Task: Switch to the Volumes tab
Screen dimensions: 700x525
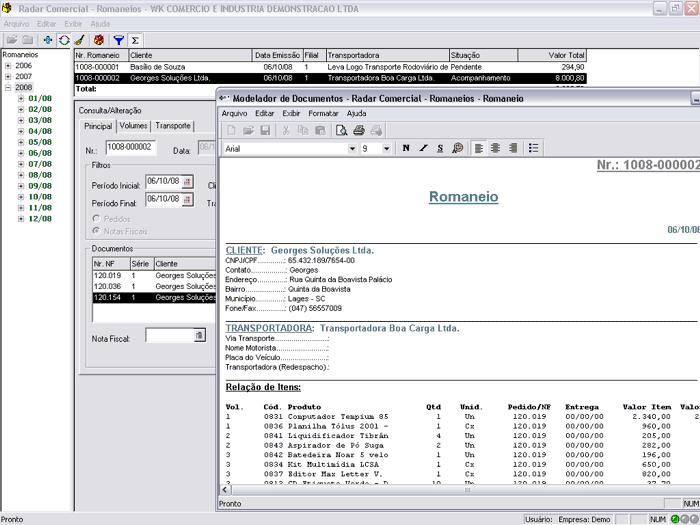Action: pyautogui.click(x=133, y=126)
